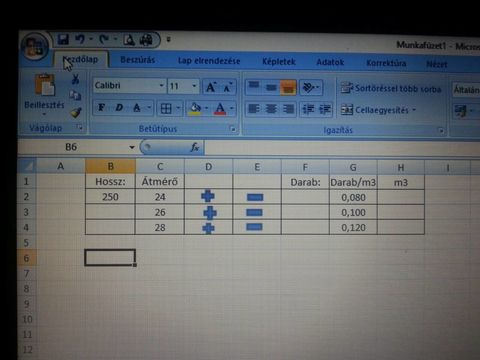Open the Beillesztés paste options arrow
Viewport: 480px width, 360px height.
click(44, 114)
